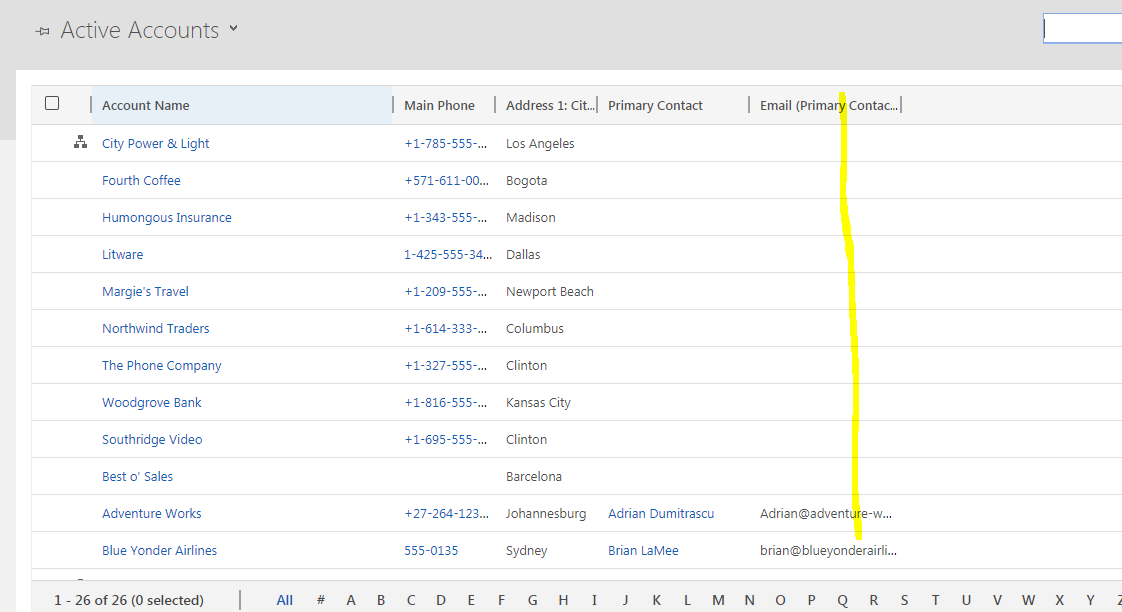Filter accounts by letter Q
Viewport: 1122px width, 612px height.
[x=842, y=600]
